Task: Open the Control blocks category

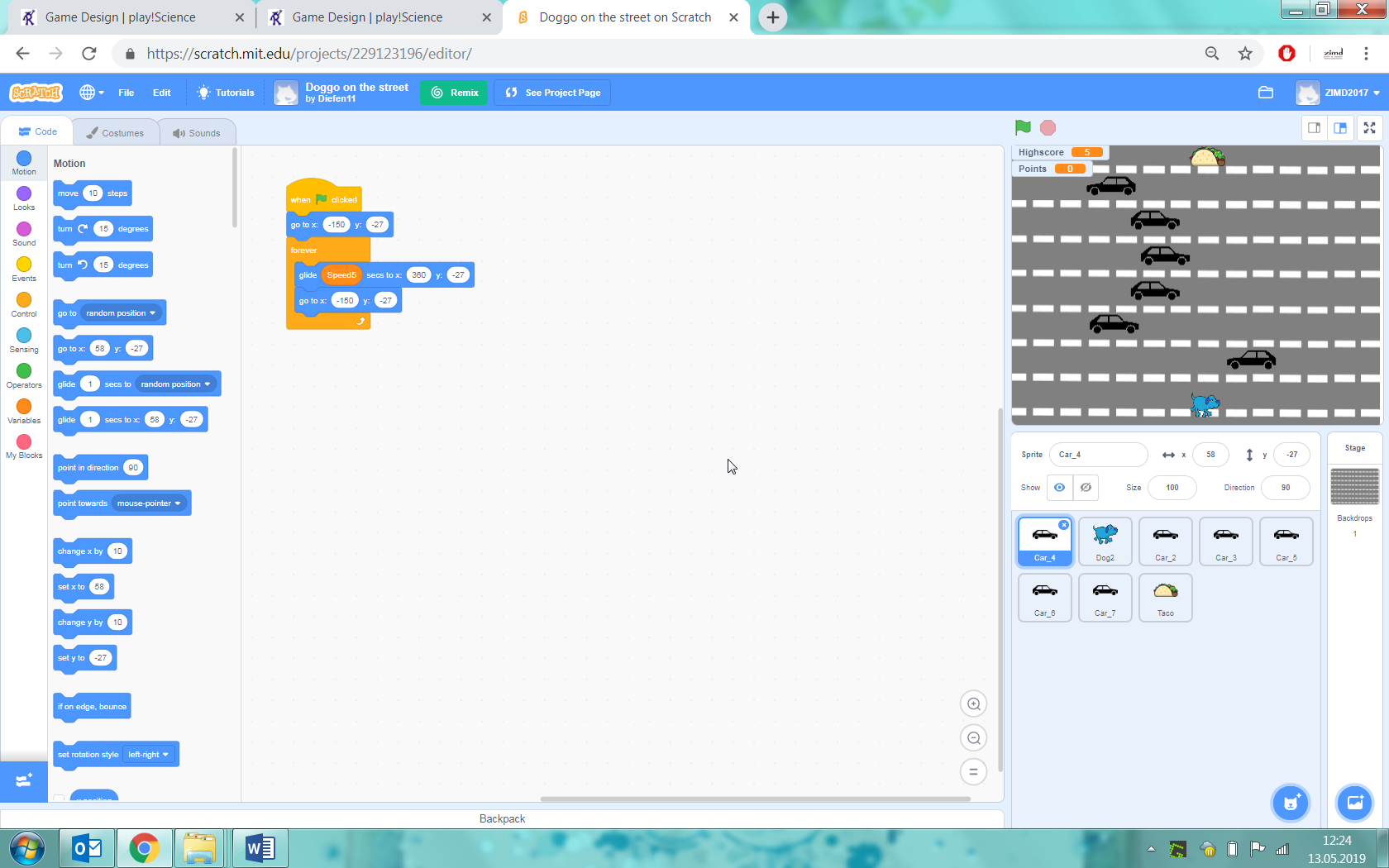Action: click(x=24, y=305)
